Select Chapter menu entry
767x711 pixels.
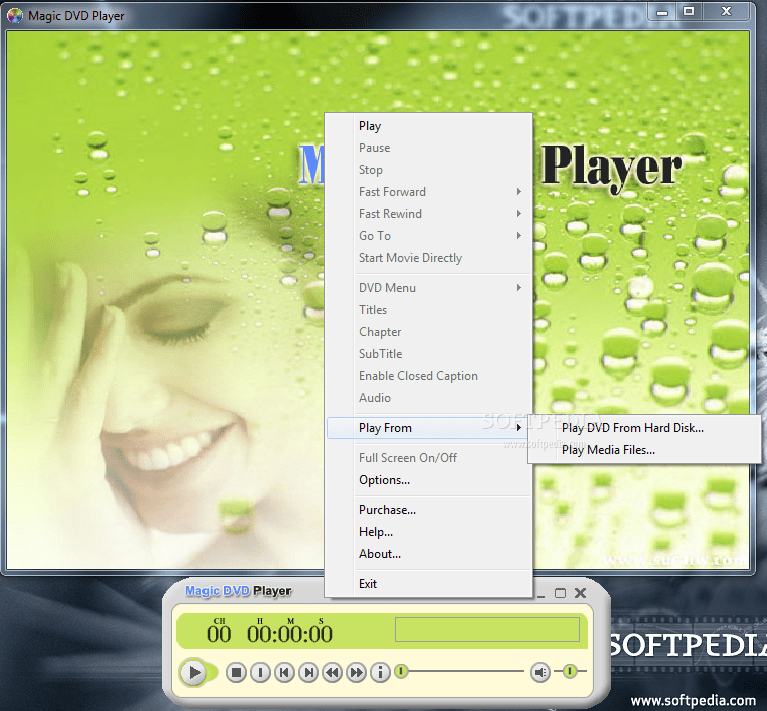429,332
